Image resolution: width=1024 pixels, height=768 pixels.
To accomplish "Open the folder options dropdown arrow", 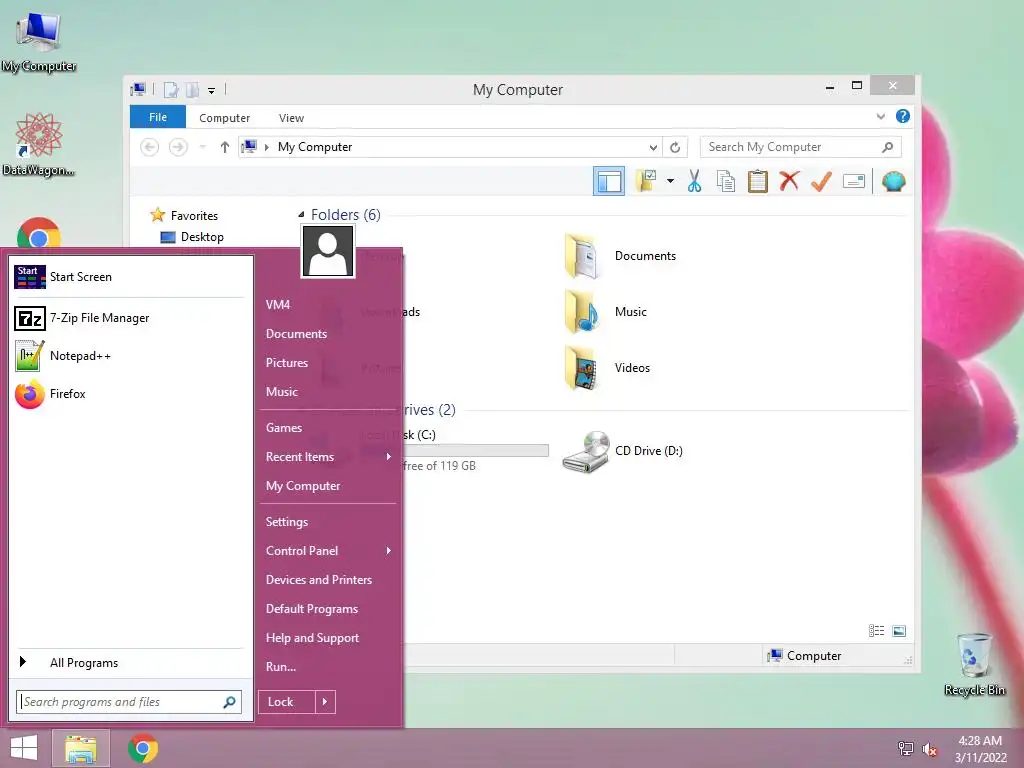I will (670, 181).
